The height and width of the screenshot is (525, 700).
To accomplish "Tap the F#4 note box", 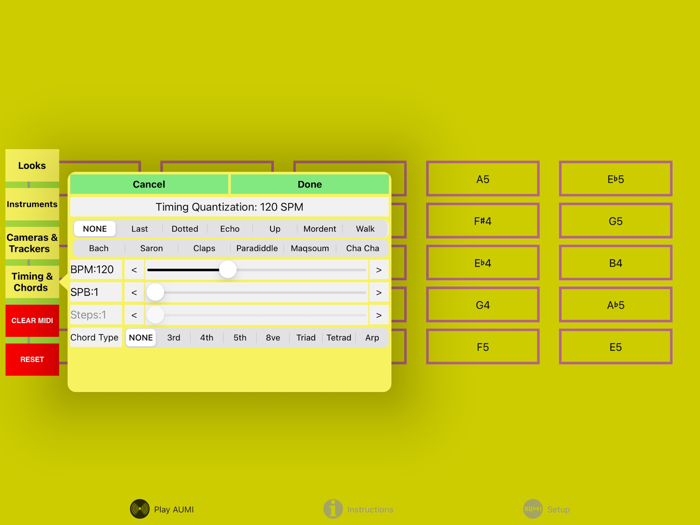I will pos(483,221).
